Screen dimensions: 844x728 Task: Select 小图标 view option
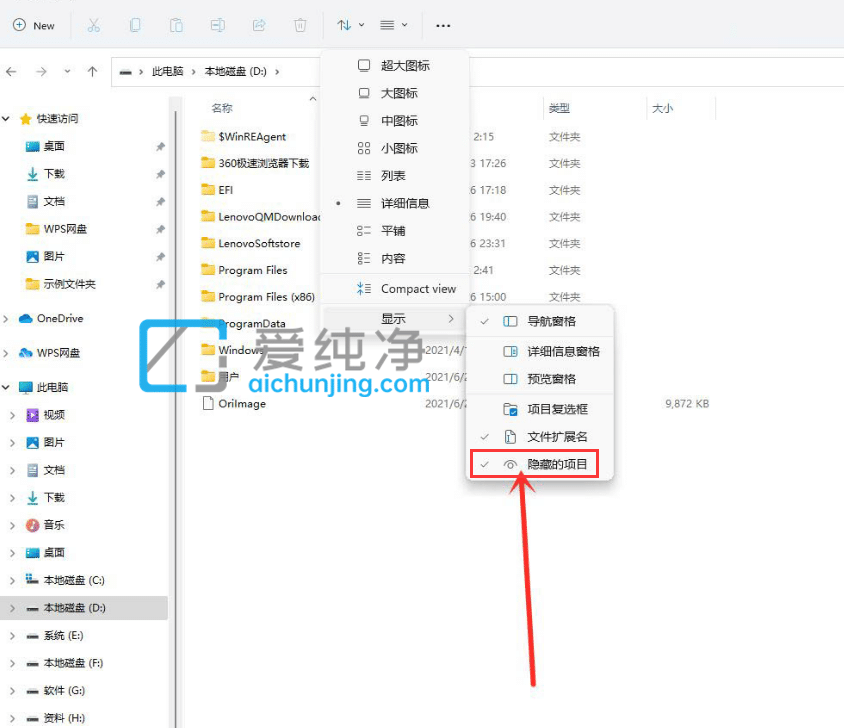(395, 148)
